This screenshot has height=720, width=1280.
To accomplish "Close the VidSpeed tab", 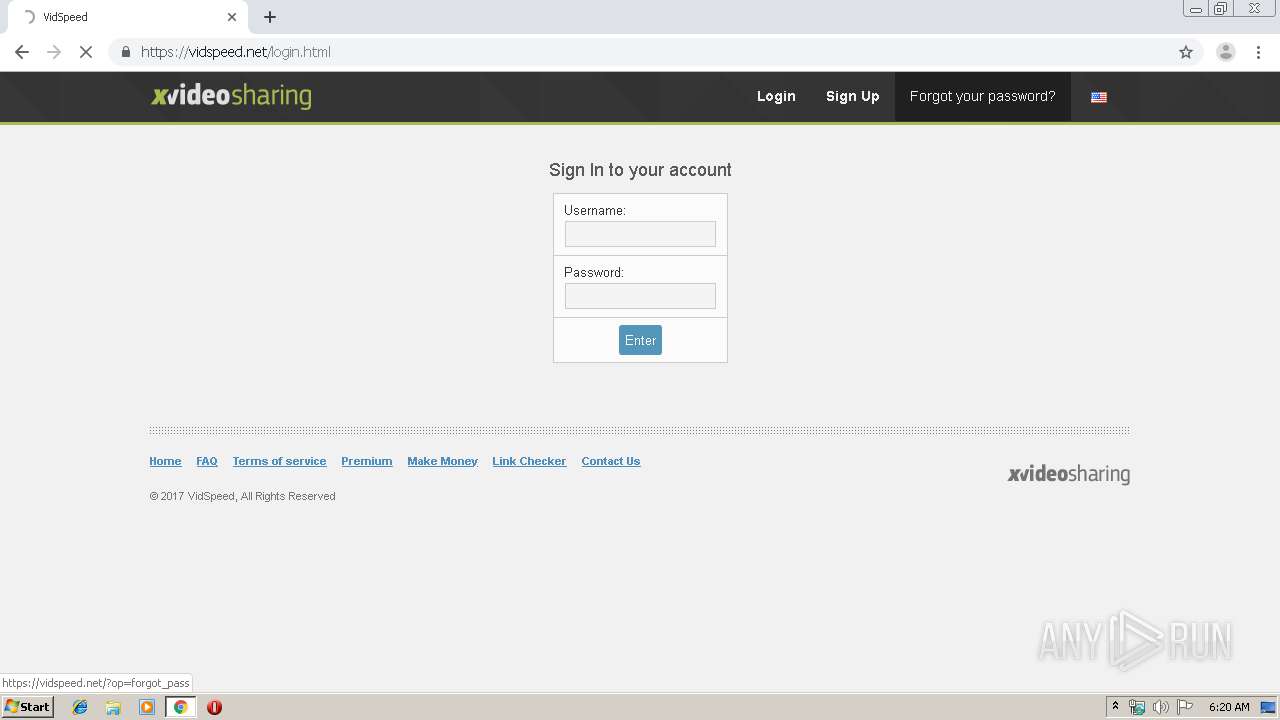I will click(x=232, y=17).
